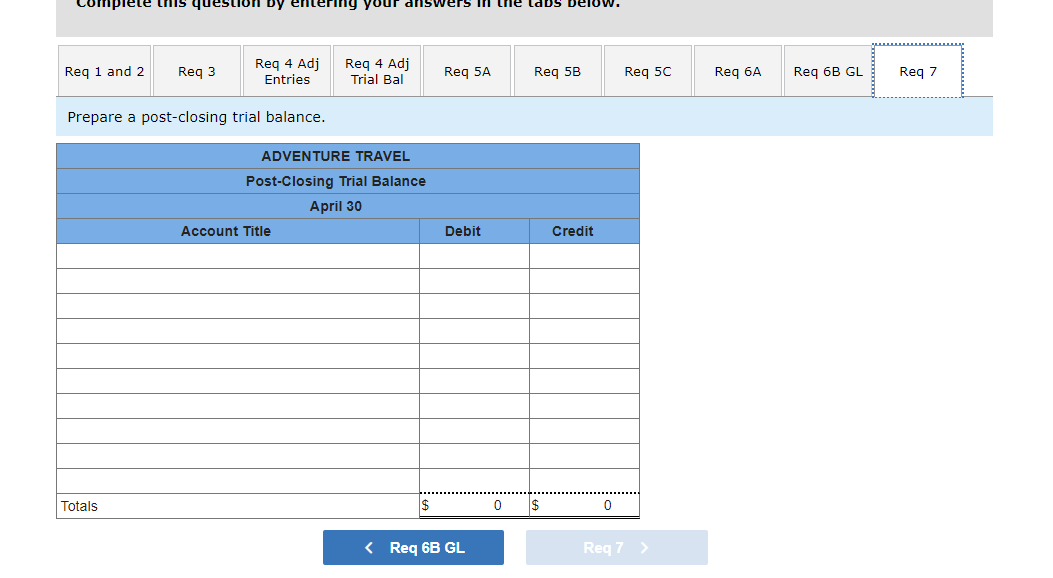Switch to the Req 4 Adj Trial Bal tab
This screenshot has width=1053, height=578.
point(377,71)
